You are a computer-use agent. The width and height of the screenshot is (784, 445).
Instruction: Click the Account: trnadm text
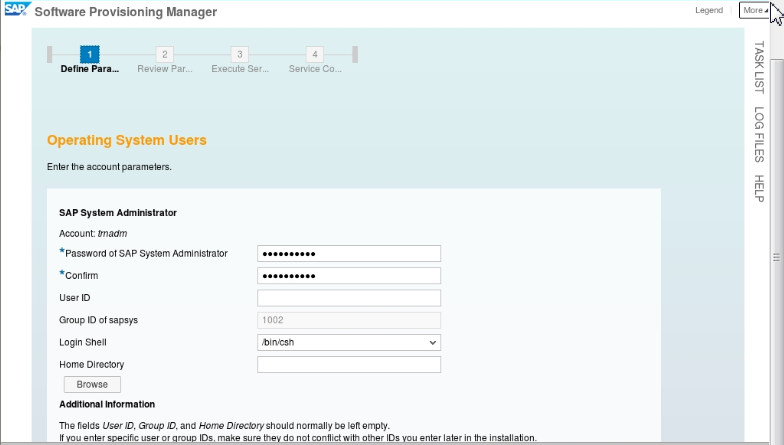[93, 234]
